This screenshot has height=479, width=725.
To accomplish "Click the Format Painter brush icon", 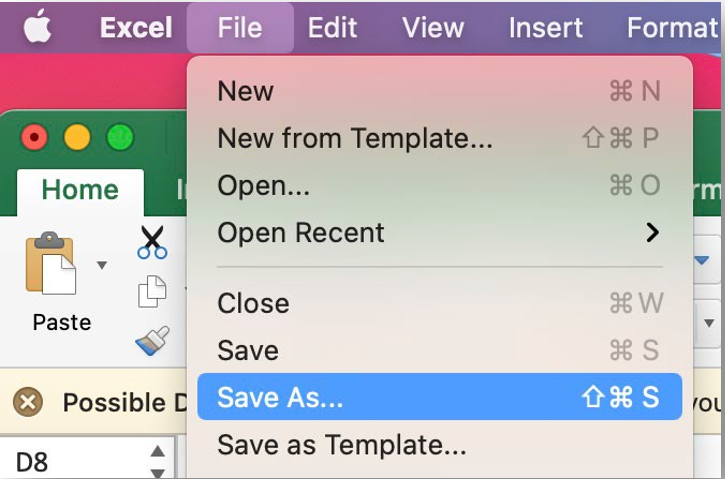I will tap(151, 342).
